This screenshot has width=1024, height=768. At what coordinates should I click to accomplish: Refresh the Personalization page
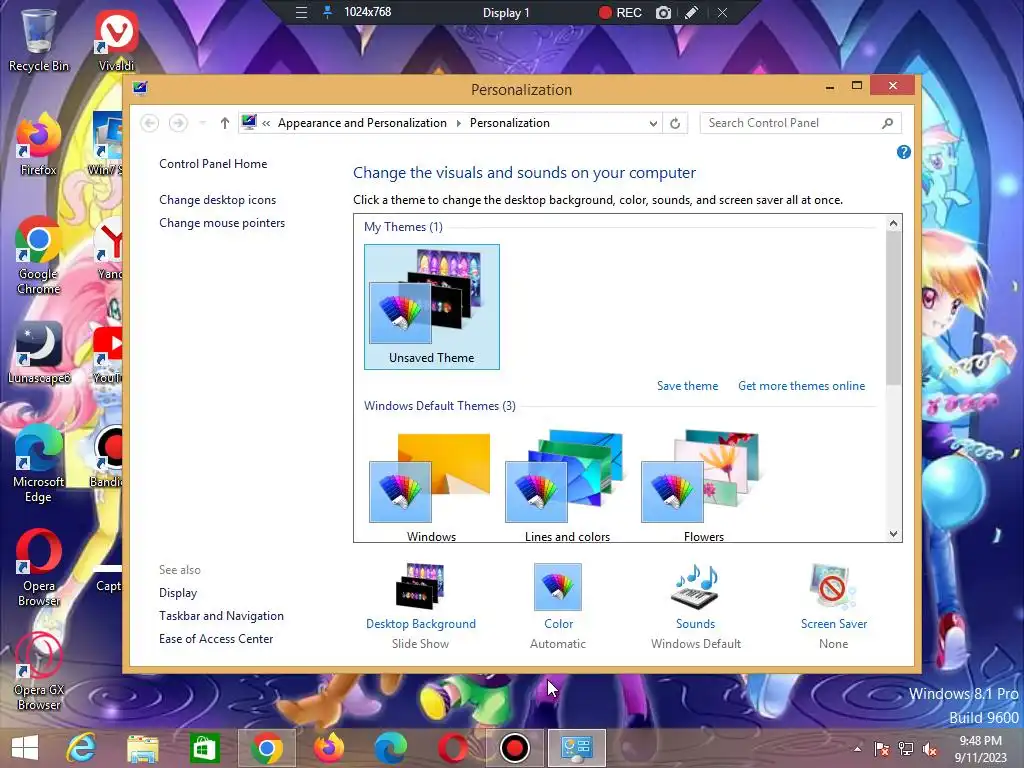[675, 123]
